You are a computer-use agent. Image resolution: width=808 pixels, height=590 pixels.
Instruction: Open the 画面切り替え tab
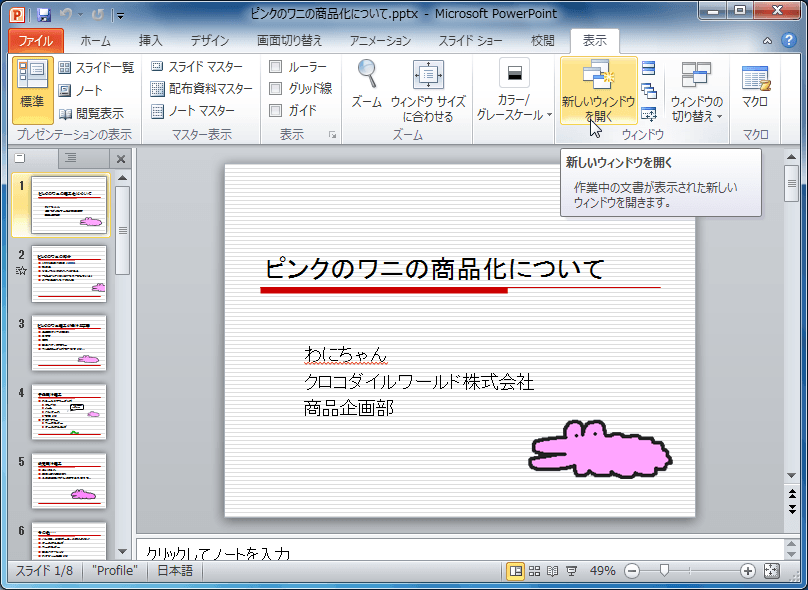coord(290,41)
